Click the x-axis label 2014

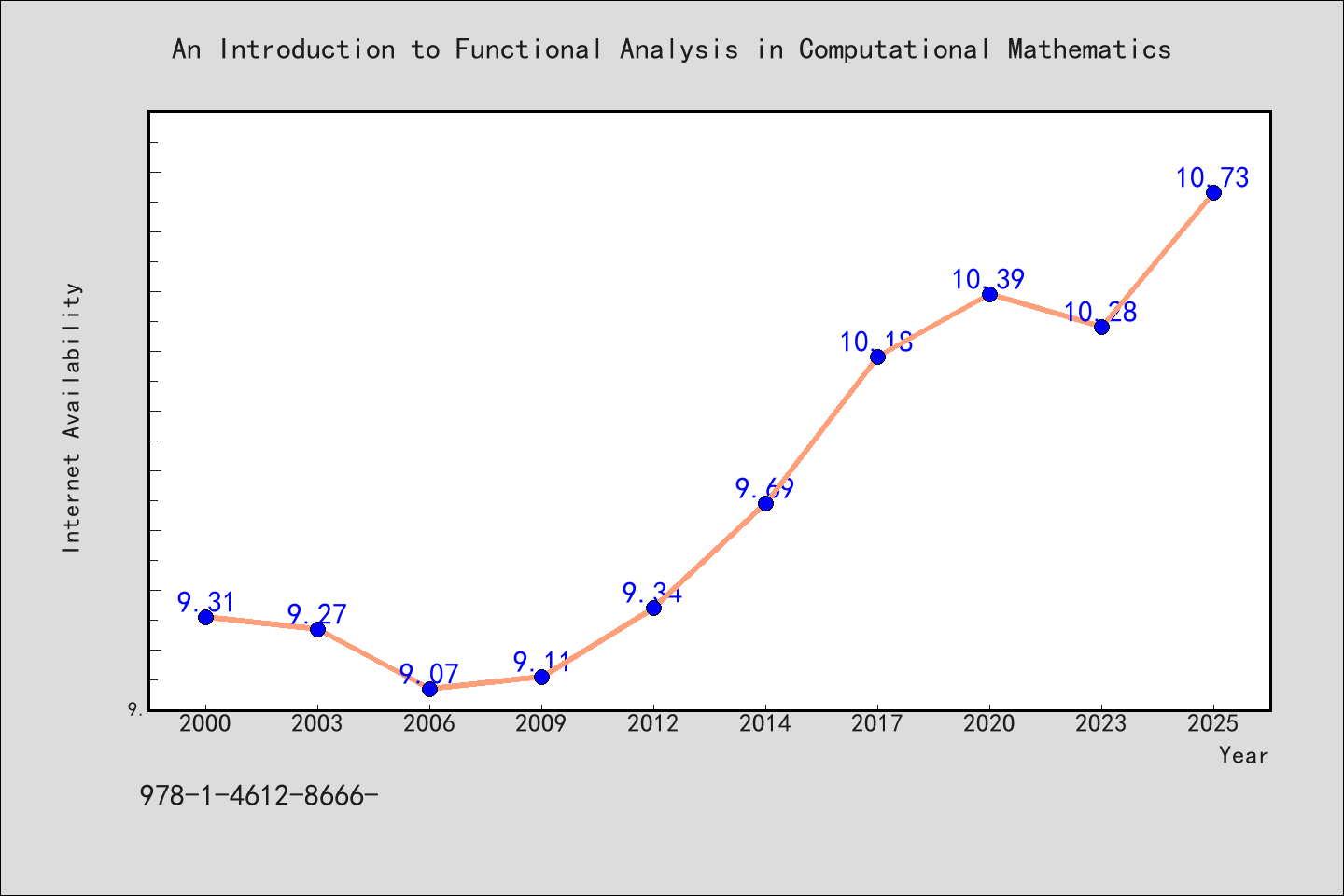click(765, 724)
